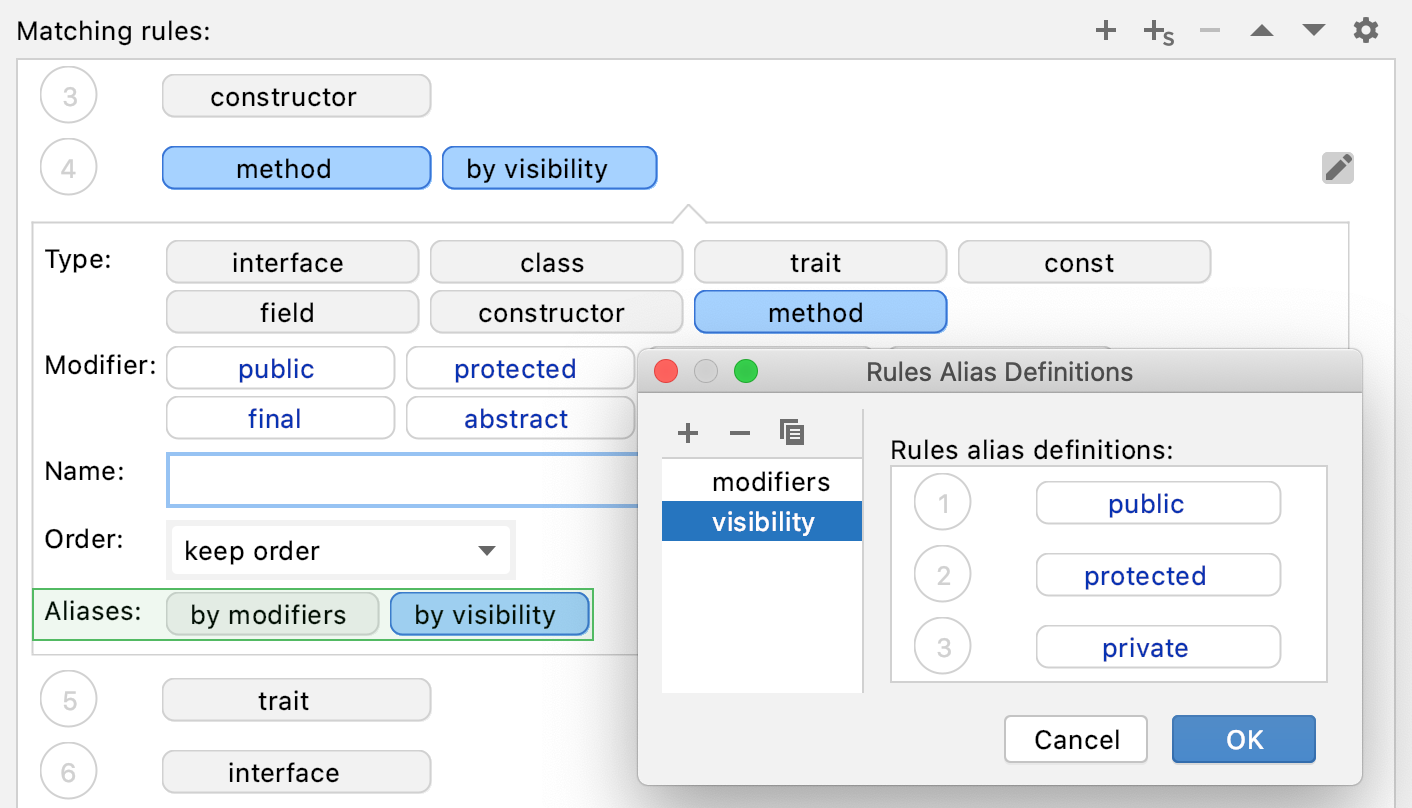Enable the const type

pos(1084,262)
